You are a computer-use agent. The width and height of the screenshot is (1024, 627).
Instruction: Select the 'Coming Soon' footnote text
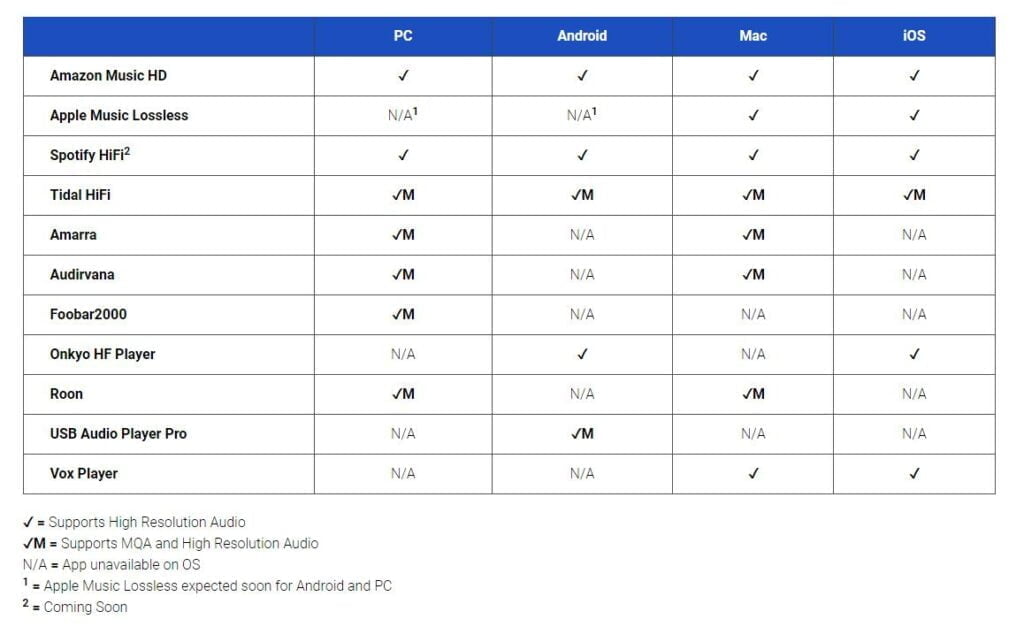click(x=85, y=607)
